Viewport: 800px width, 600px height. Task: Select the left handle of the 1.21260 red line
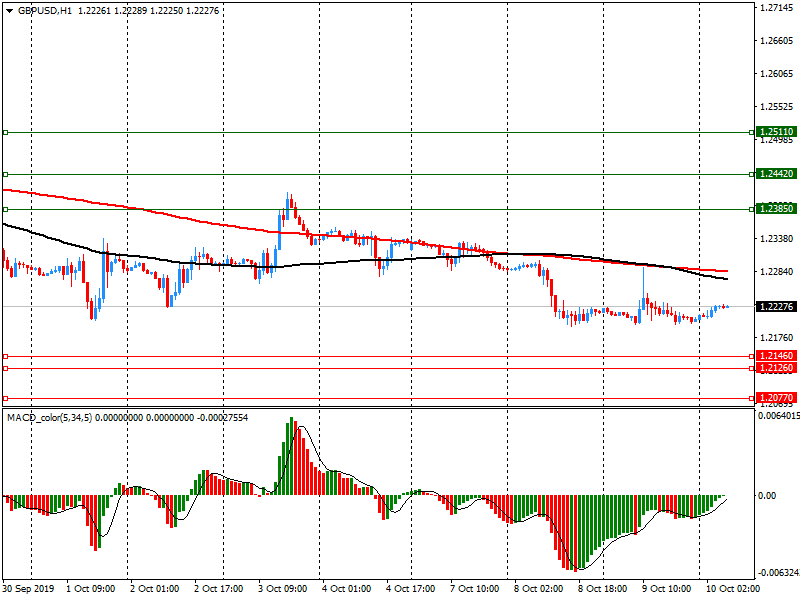[5, 368]
